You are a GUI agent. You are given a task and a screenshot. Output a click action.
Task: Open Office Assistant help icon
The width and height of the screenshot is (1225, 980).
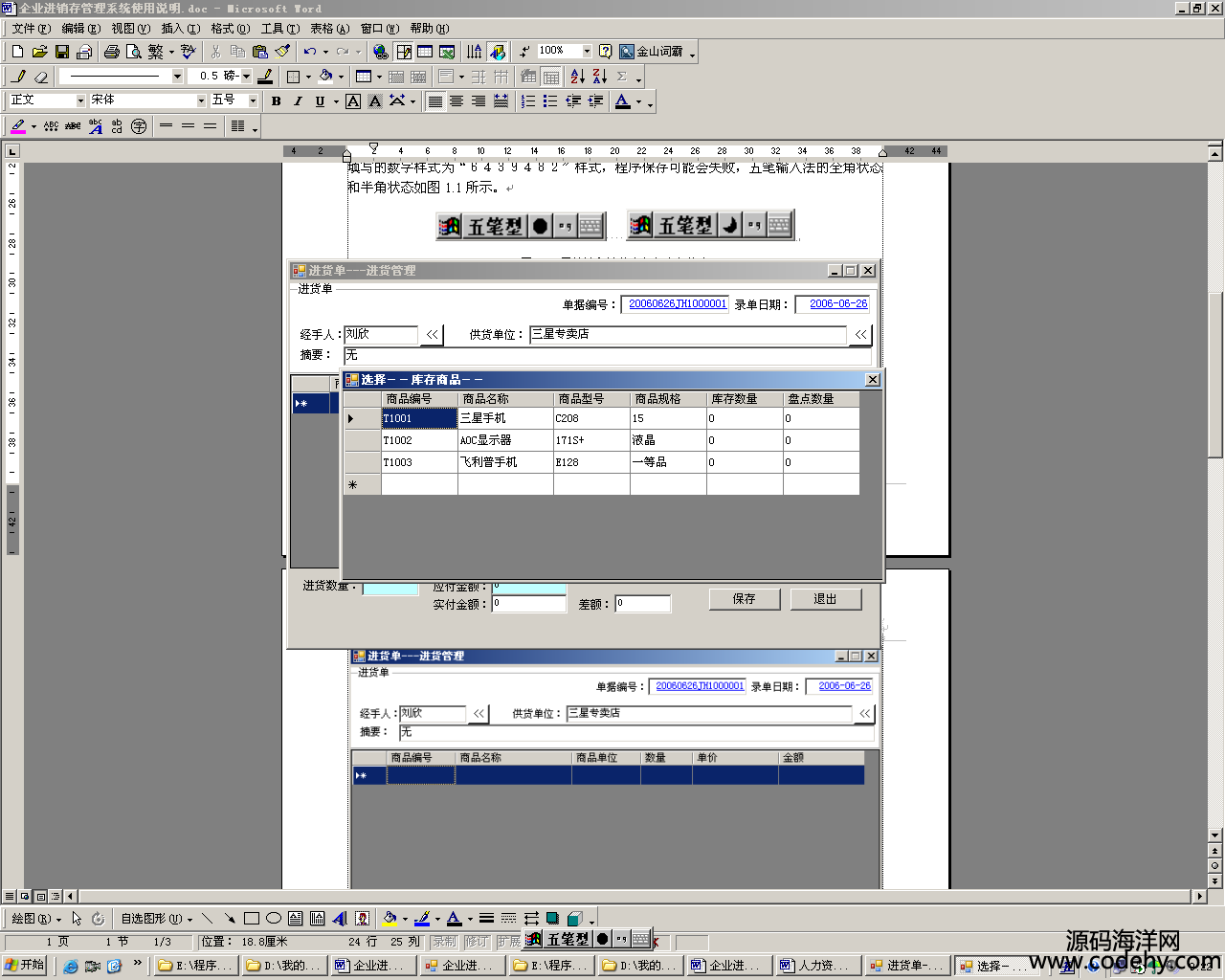(x=605, y=52)
